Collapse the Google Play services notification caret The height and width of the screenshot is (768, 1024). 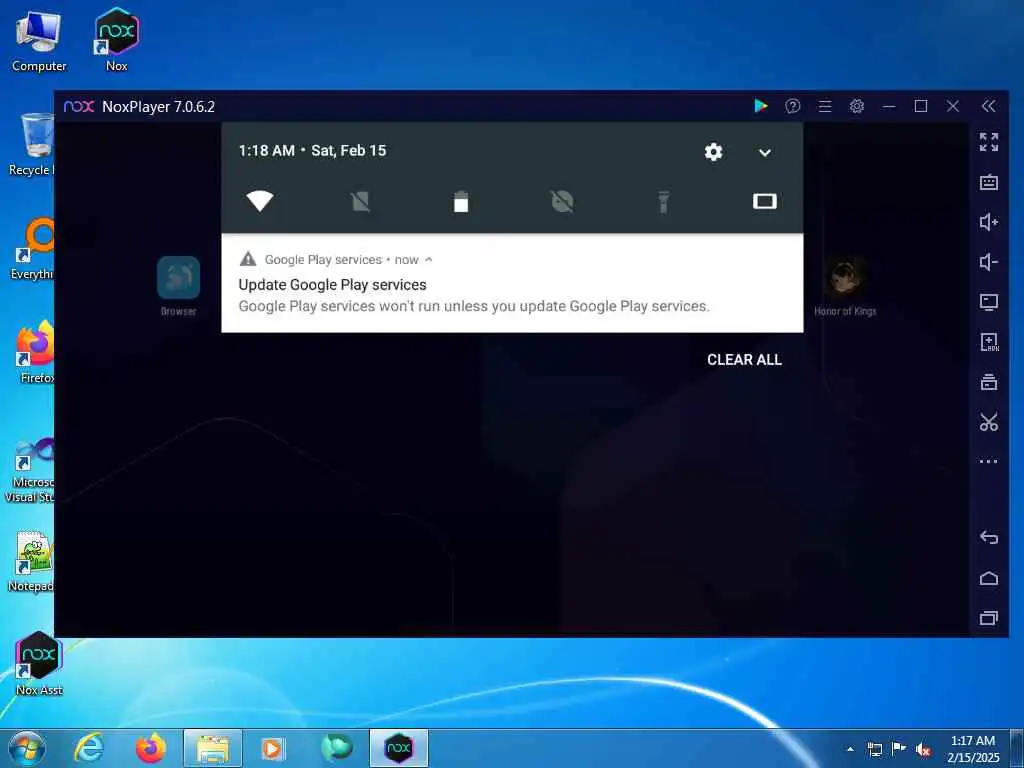[428, 259]
